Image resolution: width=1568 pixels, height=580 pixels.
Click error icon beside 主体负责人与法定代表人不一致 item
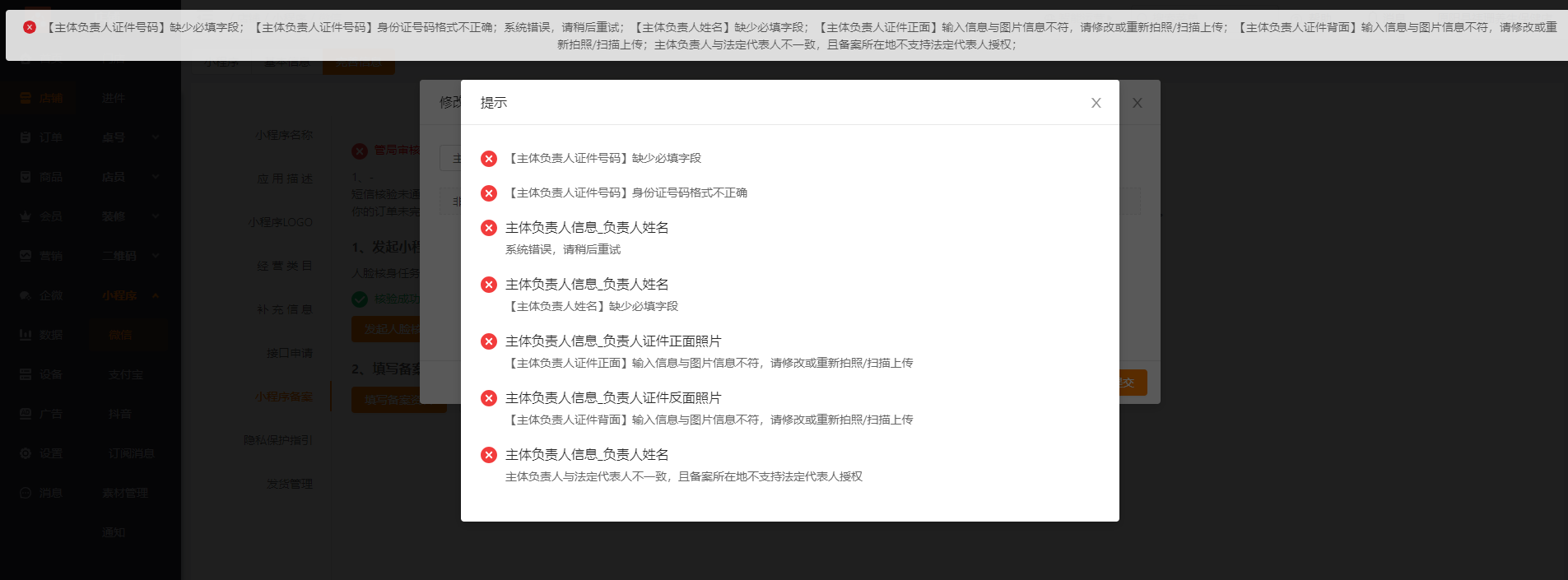[x=489, y=455]
